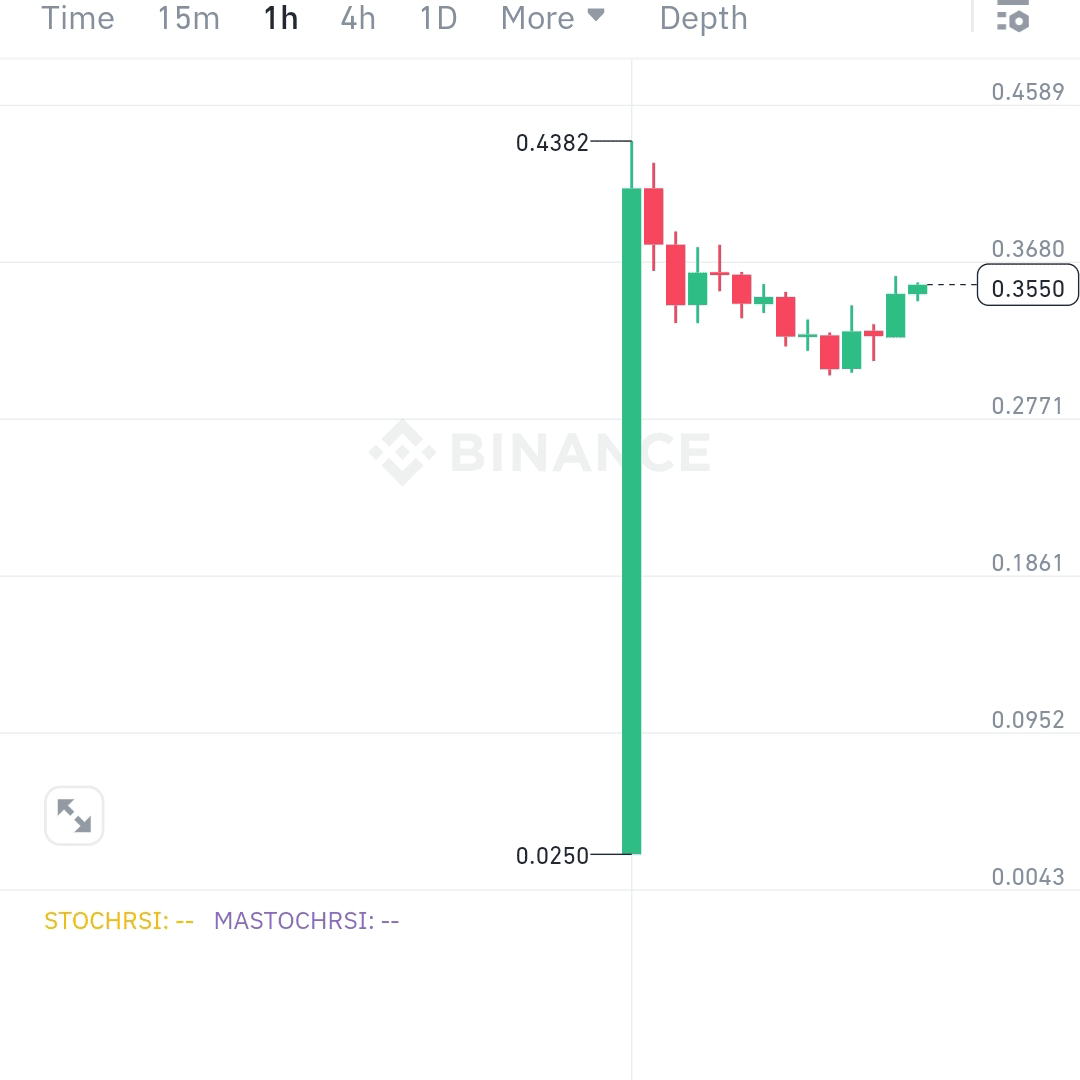Image resolution: width=1080 pixels, height=1080 pixels.
Task: Activate the 1D daily timeframe
Action: (x=437, y=18)
